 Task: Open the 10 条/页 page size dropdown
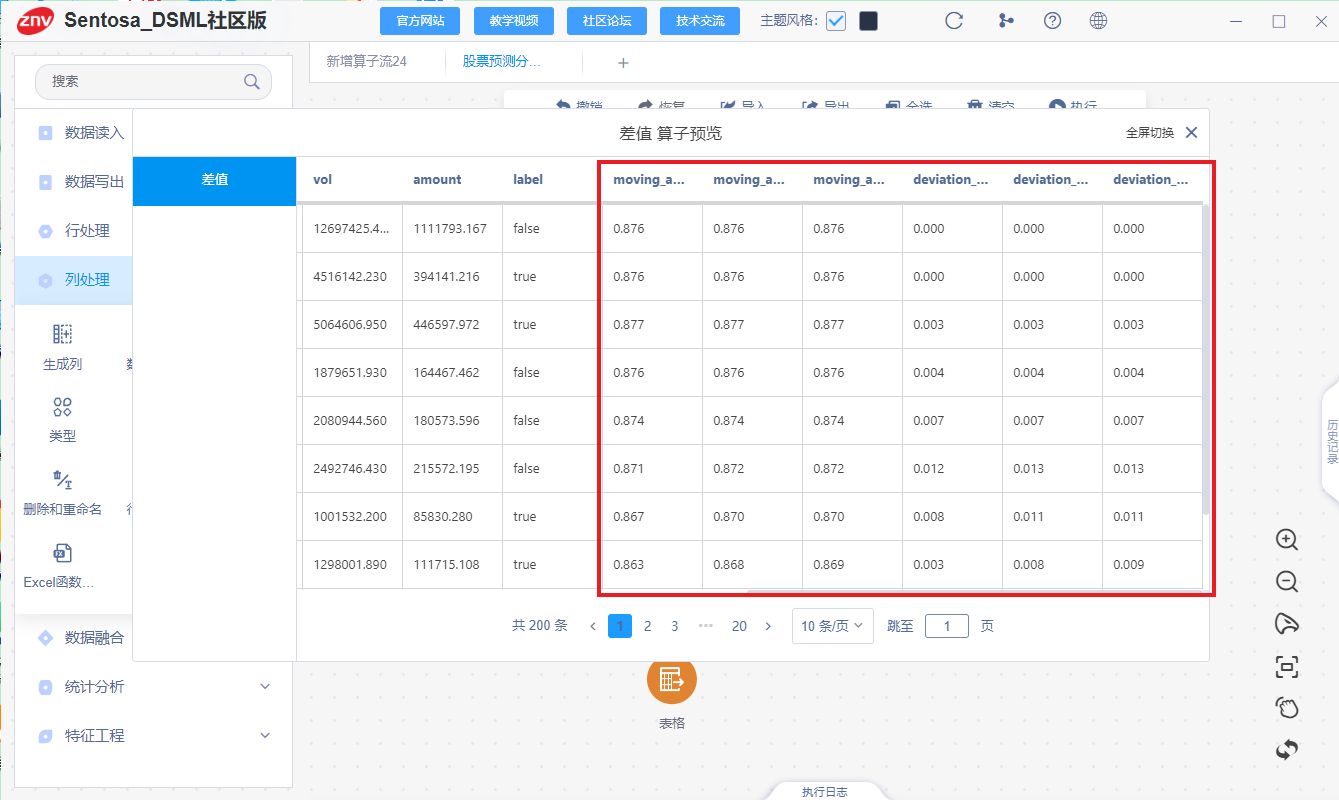point(833,626)
